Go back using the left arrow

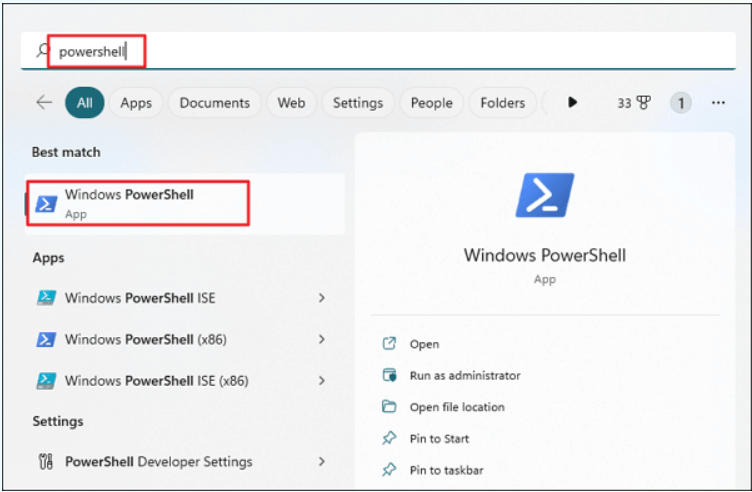click(x=44, y=102)
